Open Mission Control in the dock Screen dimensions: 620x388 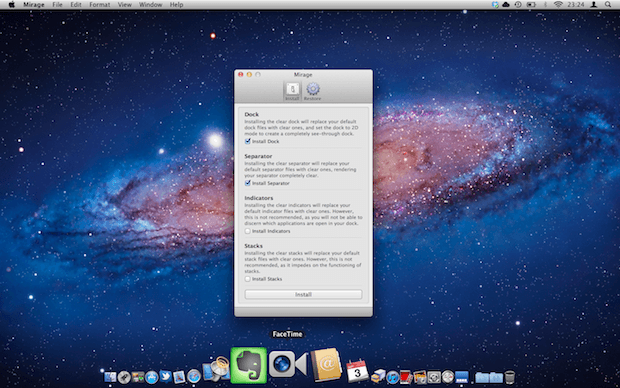pos(138,377)
